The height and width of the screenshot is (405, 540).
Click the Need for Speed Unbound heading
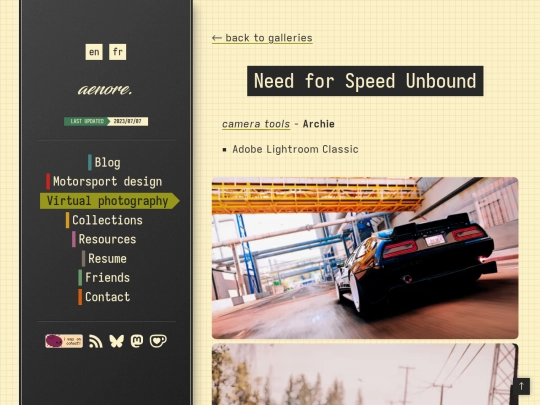(x=365, y=81)
